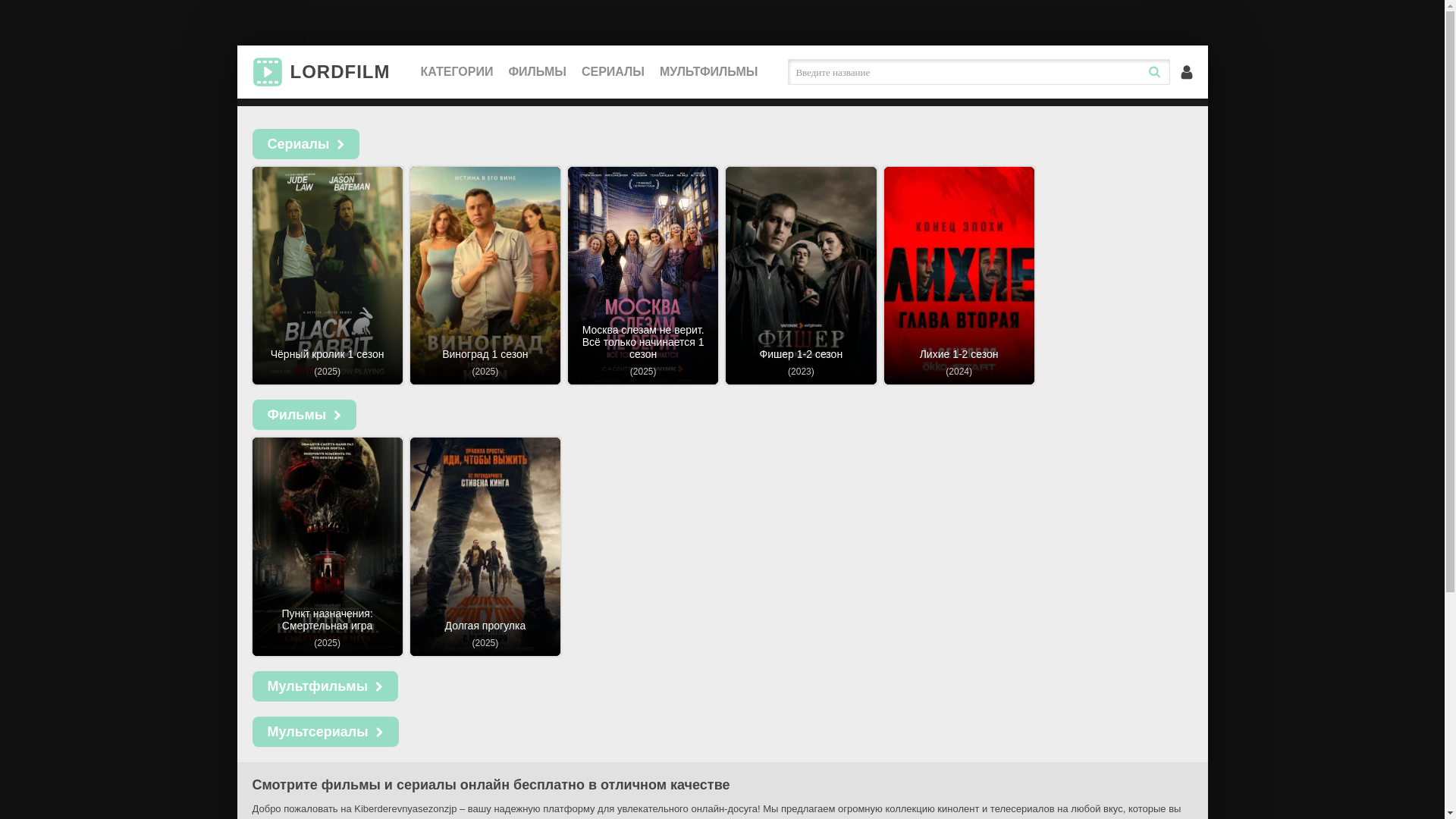
Task: Open the ФИЛЬМЫ menu item
Action: click(537, 72)
